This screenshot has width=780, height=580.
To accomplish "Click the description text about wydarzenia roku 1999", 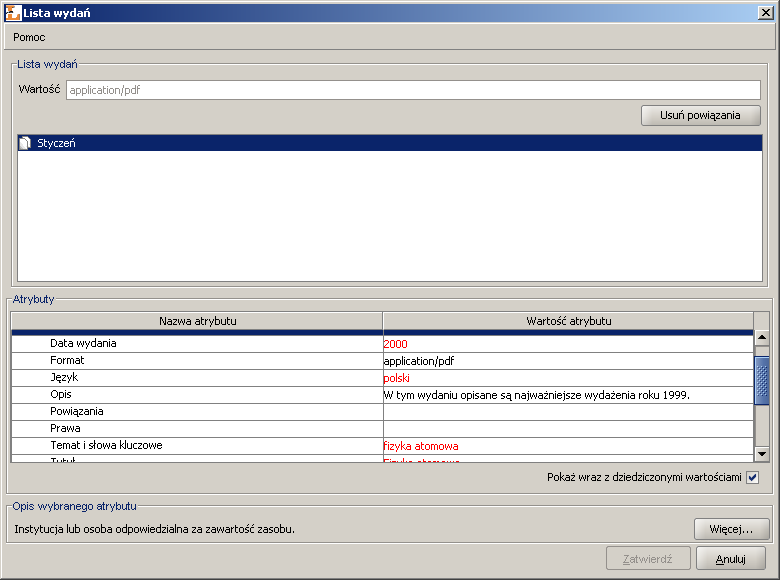I will (x=536, y=395).
